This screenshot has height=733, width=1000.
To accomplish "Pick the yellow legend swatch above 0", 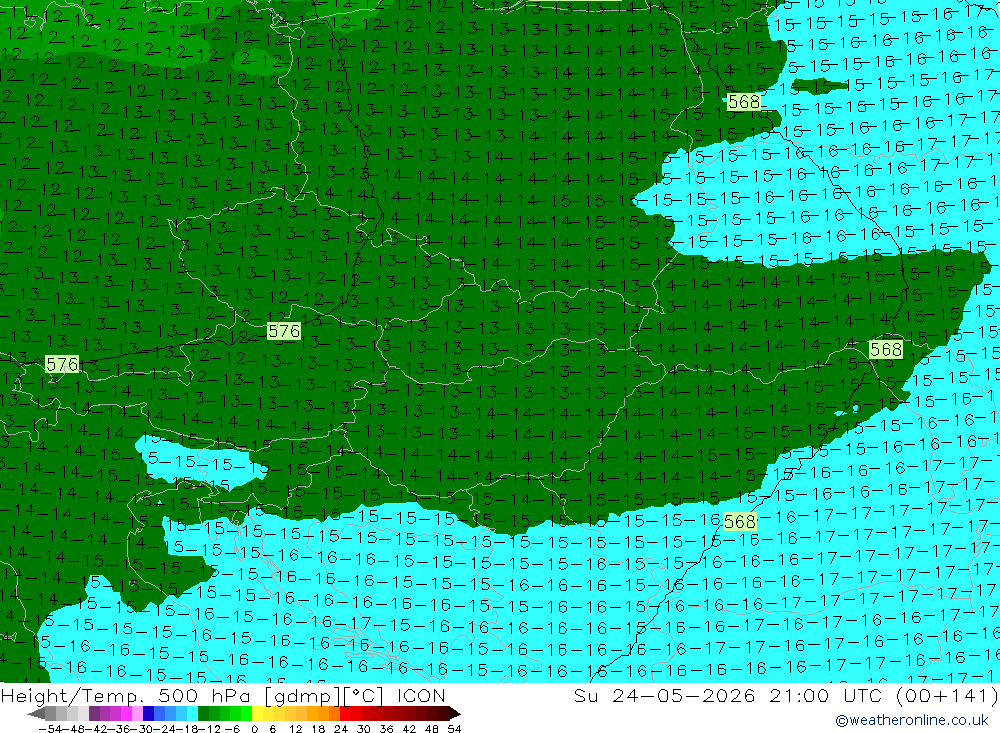I will pos(257,713).
